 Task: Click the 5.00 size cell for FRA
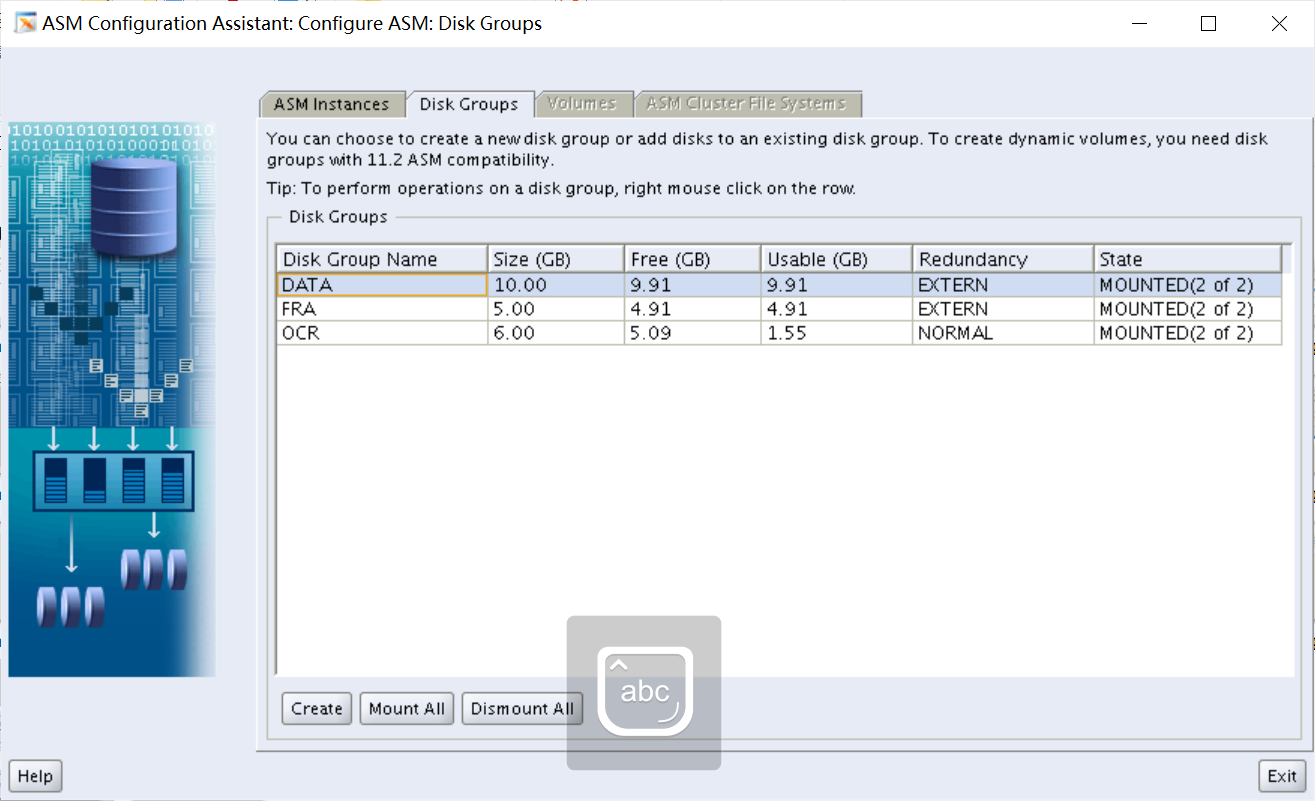point(556,309)
